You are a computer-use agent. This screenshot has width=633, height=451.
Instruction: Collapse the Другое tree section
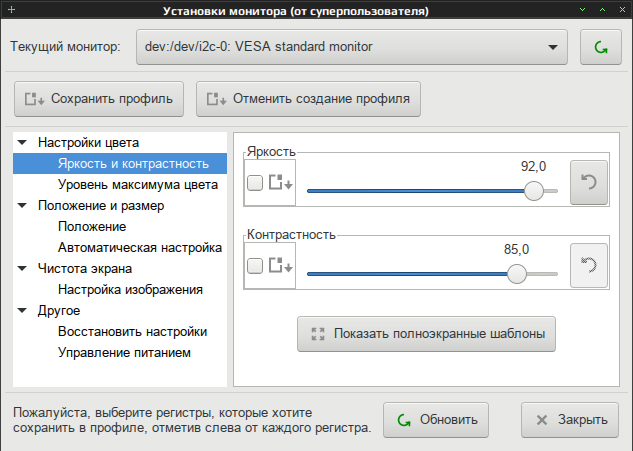[23, 310]
